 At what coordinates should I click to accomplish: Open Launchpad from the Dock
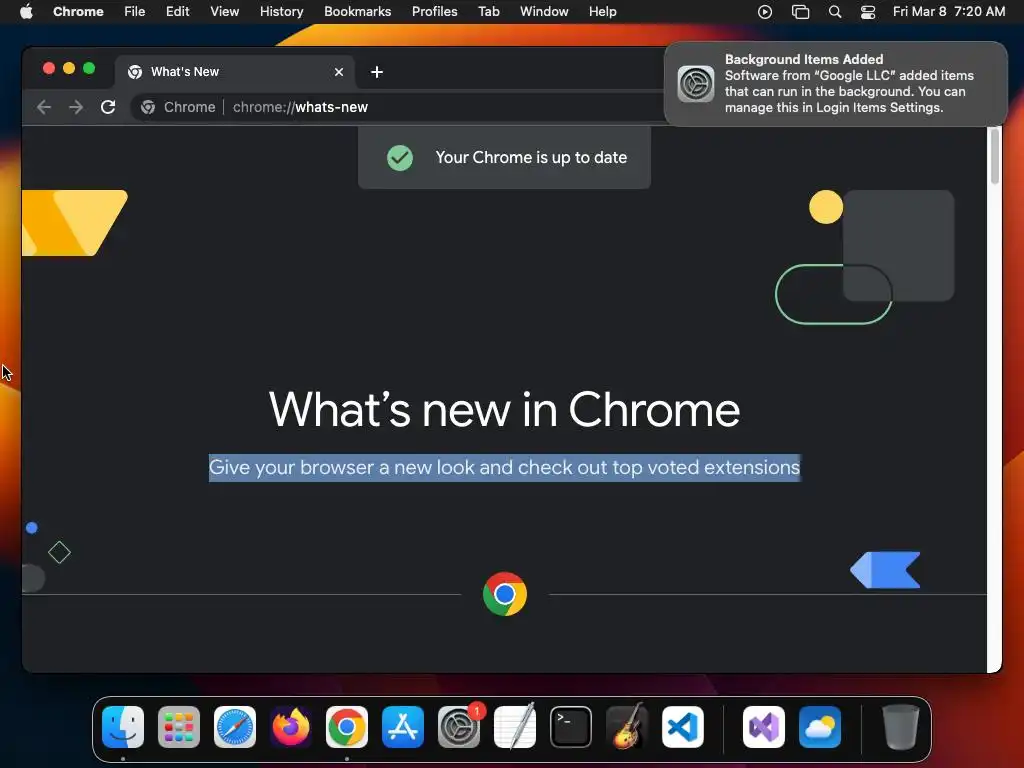coord(178,727)
